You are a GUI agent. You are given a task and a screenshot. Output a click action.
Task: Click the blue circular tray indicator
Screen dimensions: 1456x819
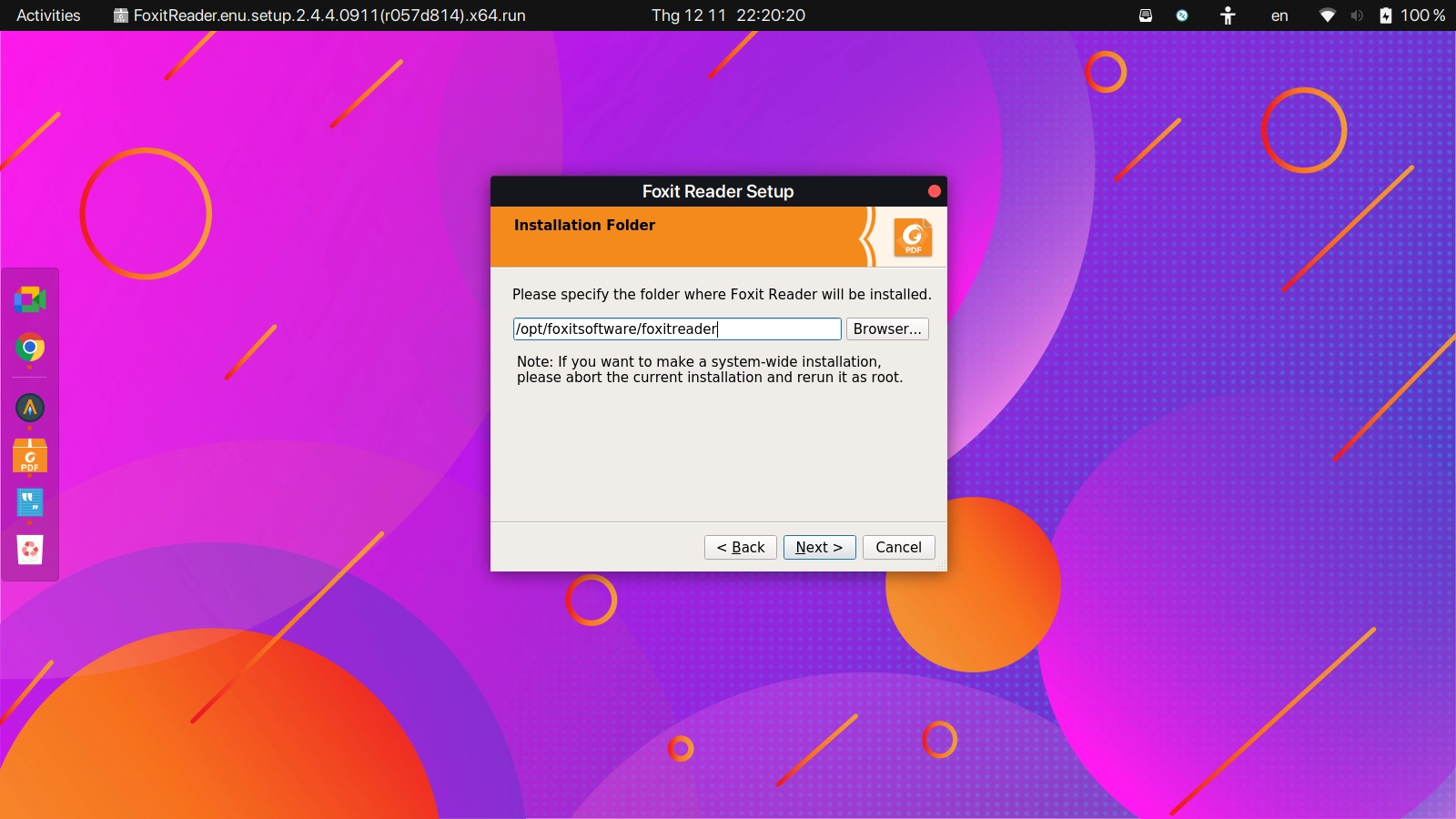click(x=1182, y=15)
